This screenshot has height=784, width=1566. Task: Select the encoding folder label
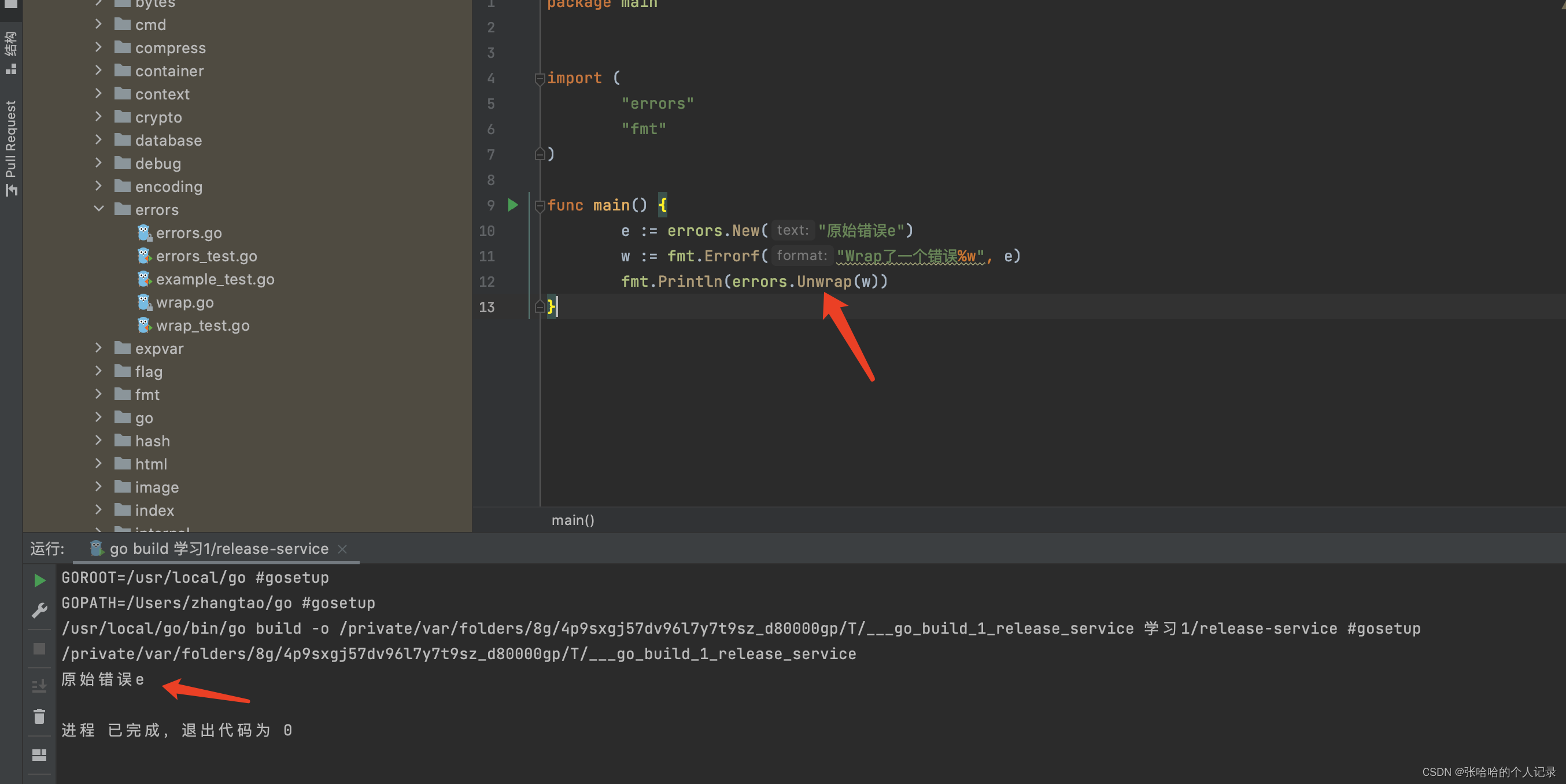tap(168, 187)
